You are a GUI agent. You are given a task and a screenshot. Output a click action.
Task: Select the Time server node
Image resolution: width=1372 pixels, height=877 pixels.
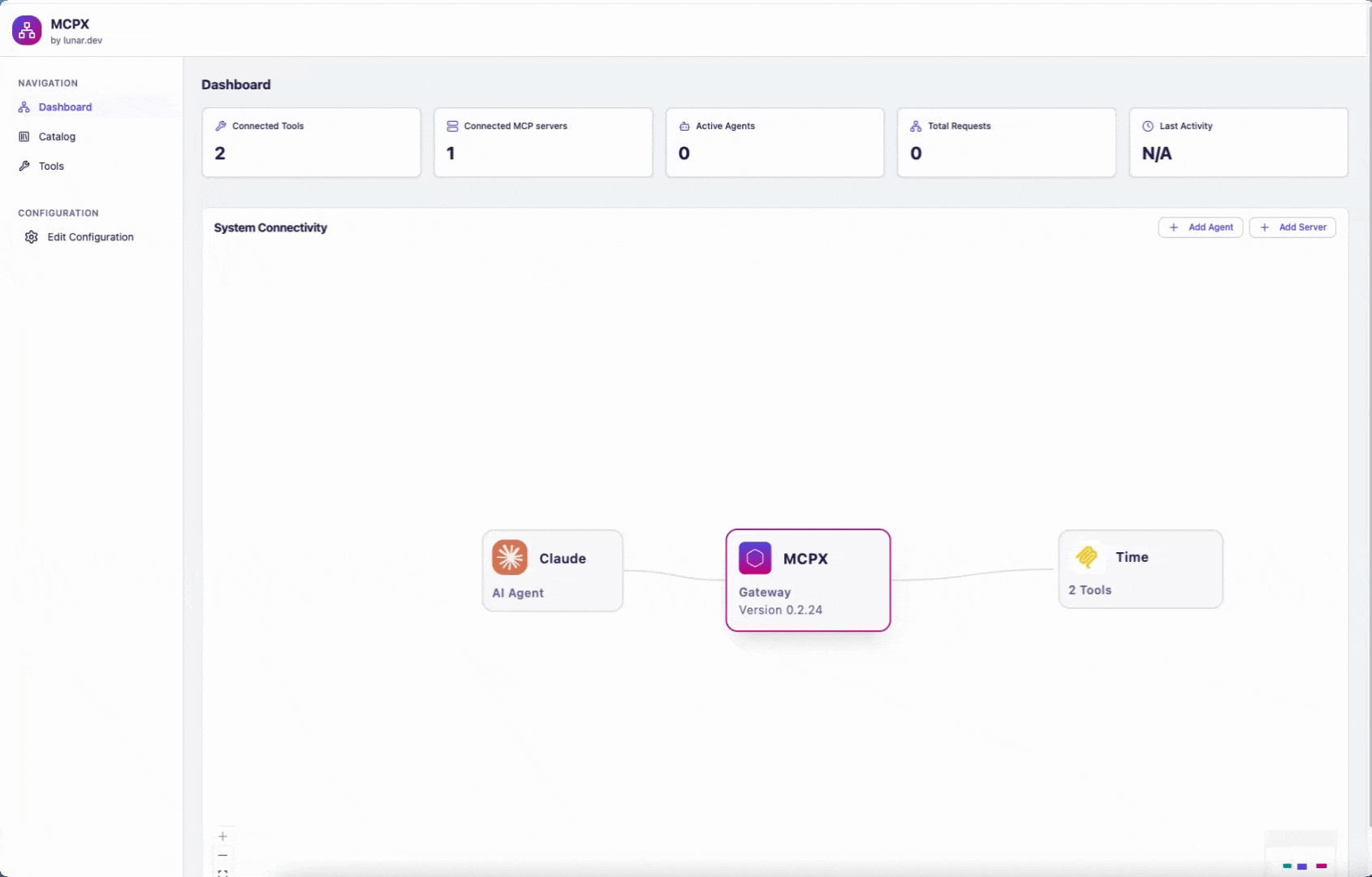(1140, 569)
